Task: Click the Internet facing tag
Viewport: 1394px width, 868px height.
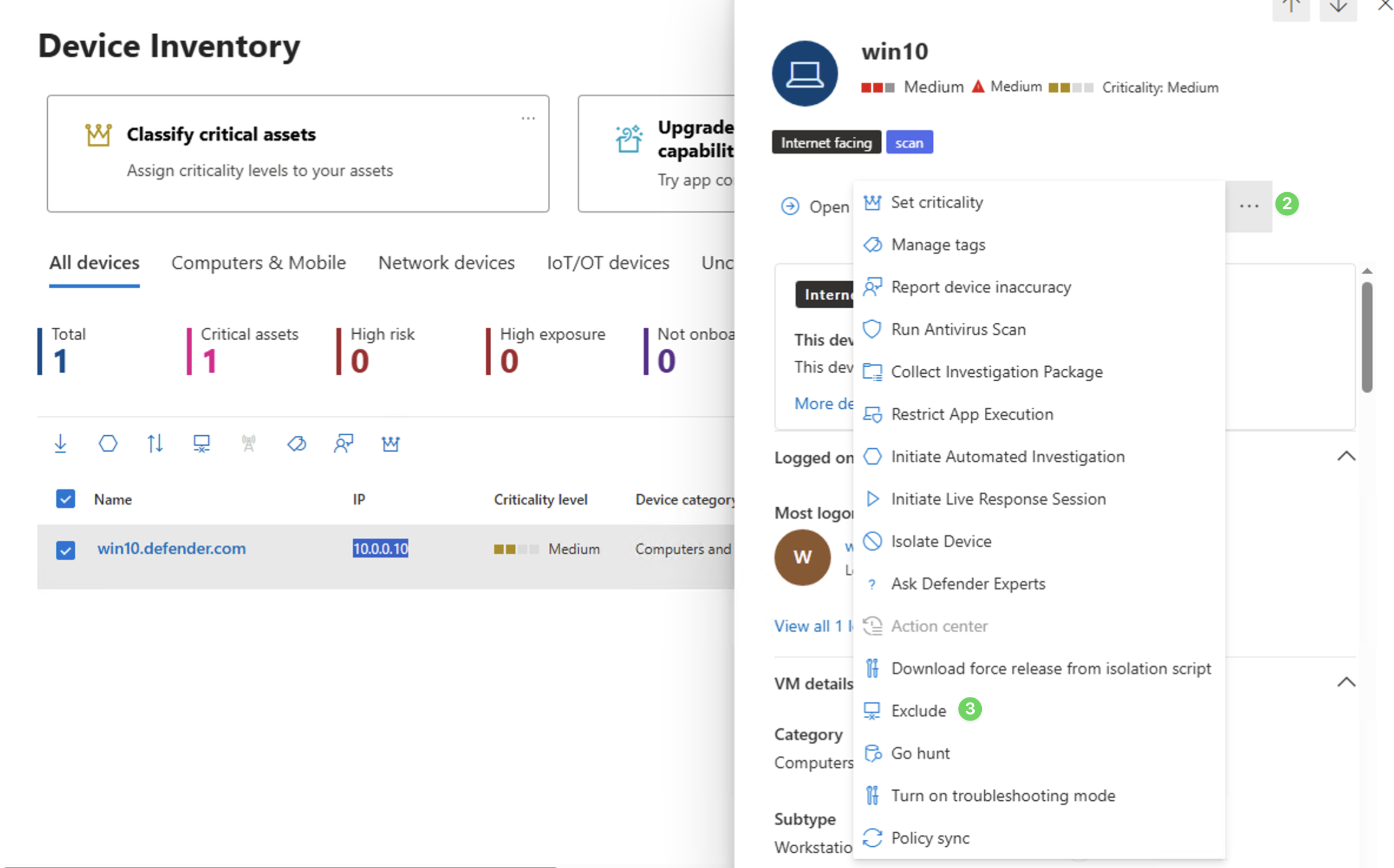Action: coord(826,143)
